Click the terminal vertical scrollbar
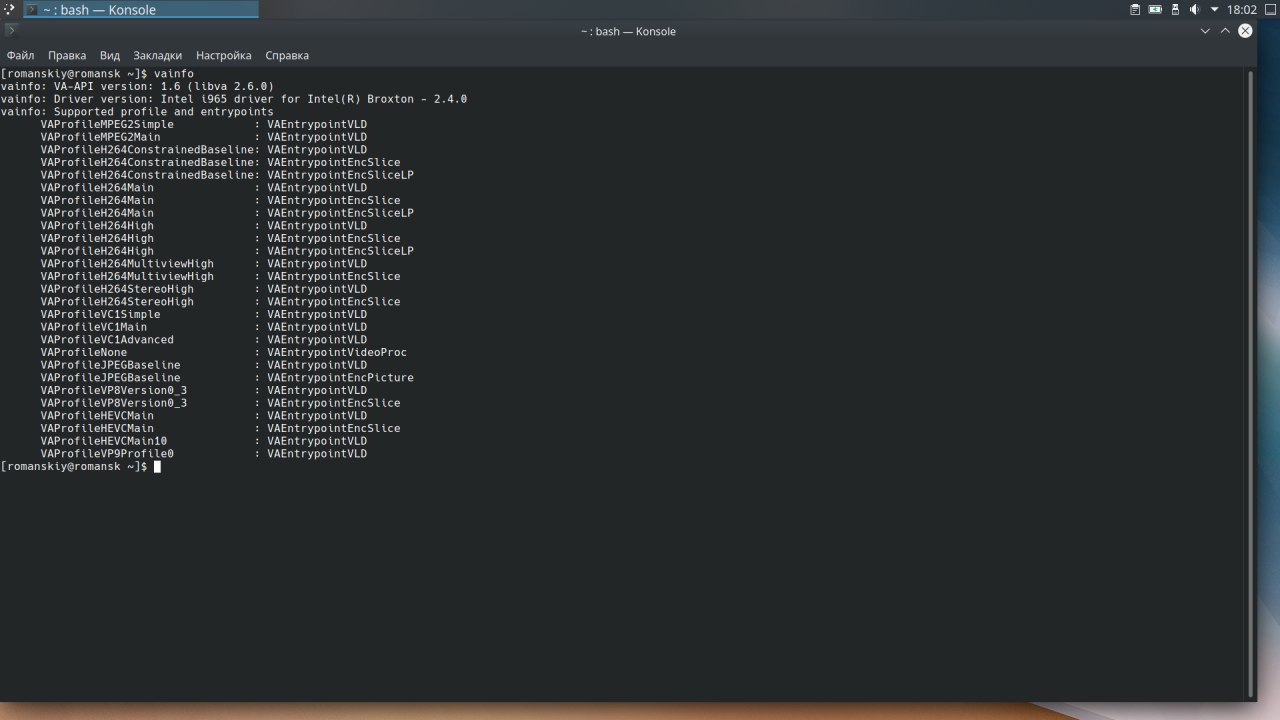1280x720 pixels. tap(1251, 384)
